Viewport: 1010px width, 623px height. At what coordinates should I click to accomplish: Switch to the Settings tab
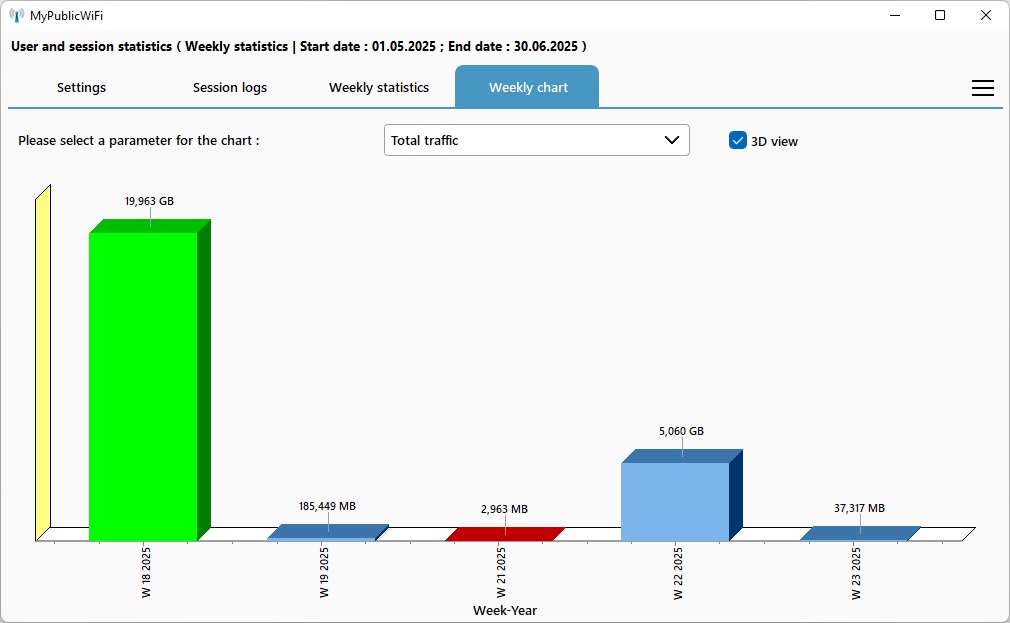pos(81,88)
